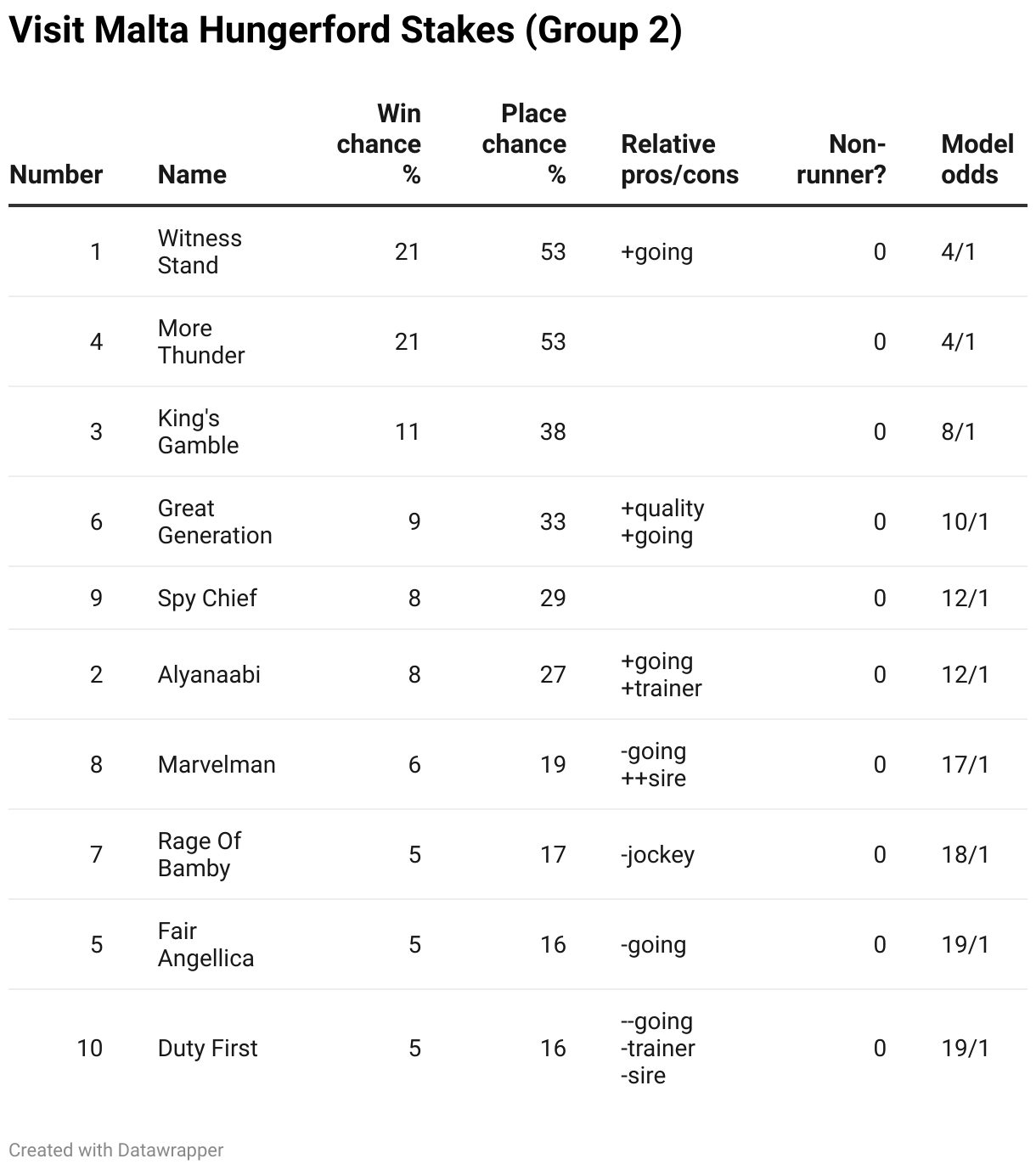Click the 17/1 model odds for Marvelman
1036x1170 pixels.
[x=966, y=765]
